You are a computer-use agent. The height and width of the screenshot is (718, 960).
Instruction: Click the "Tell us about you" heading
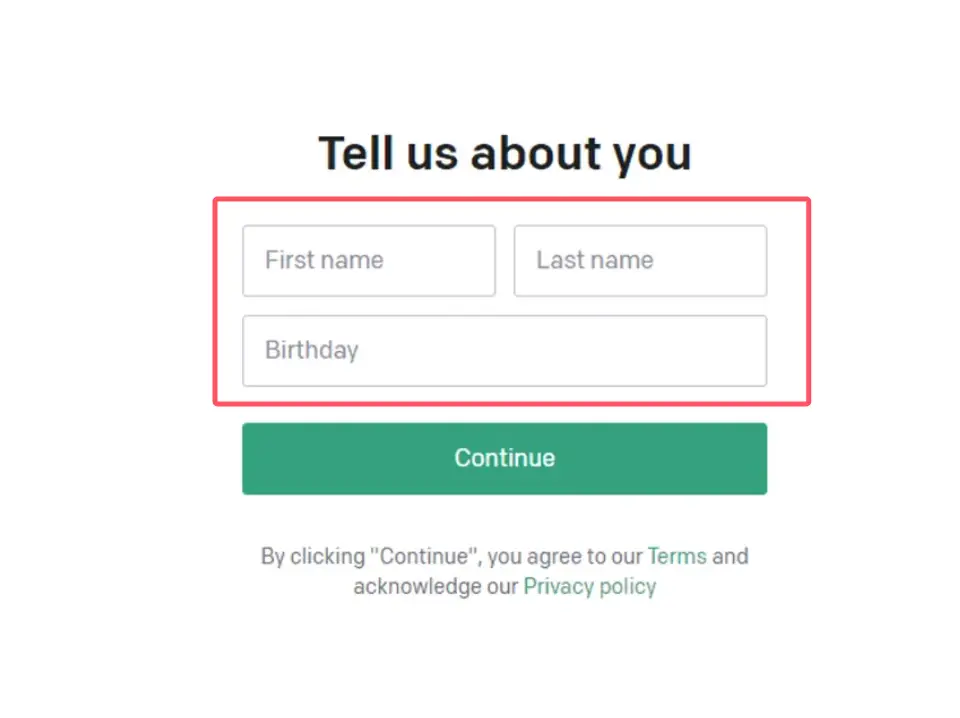504,153
